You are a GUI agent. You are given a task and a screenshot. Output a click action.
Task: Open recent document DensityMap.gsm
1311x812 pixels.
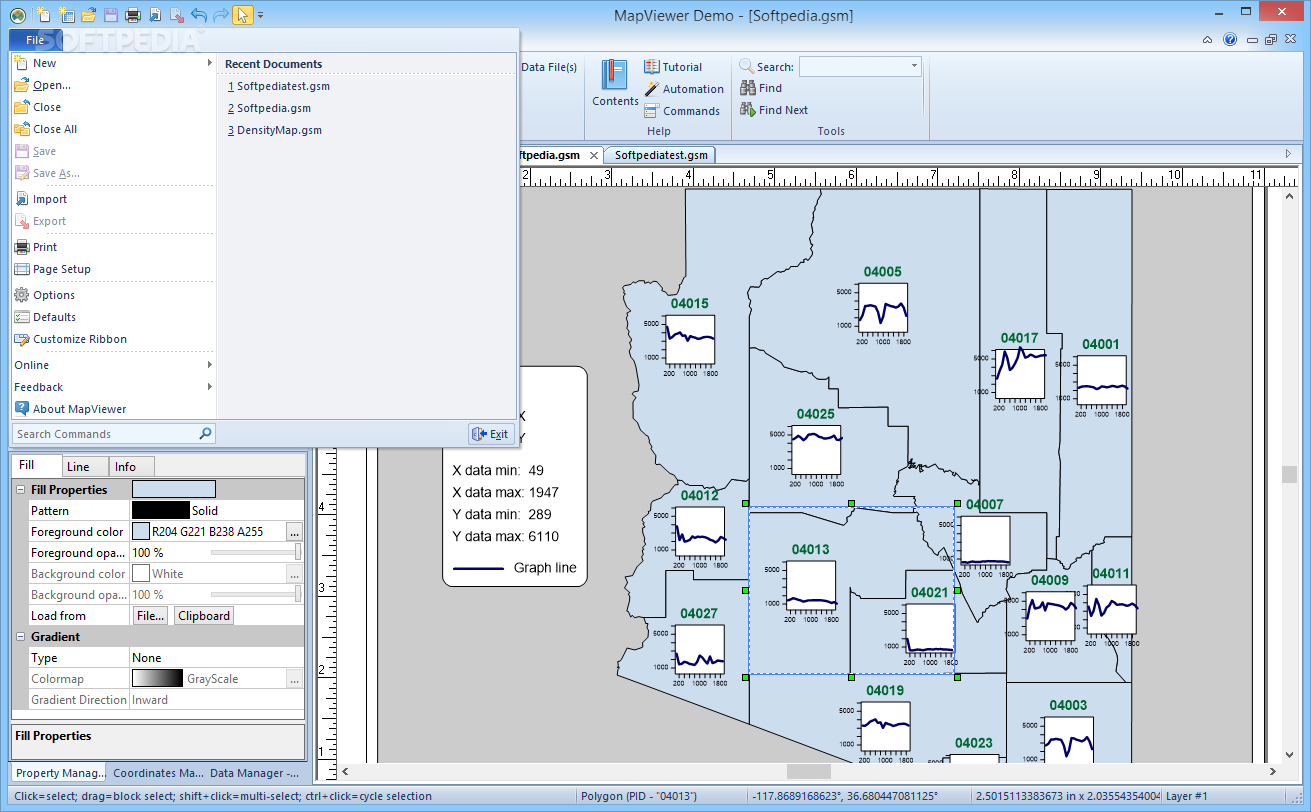point(275,130)
